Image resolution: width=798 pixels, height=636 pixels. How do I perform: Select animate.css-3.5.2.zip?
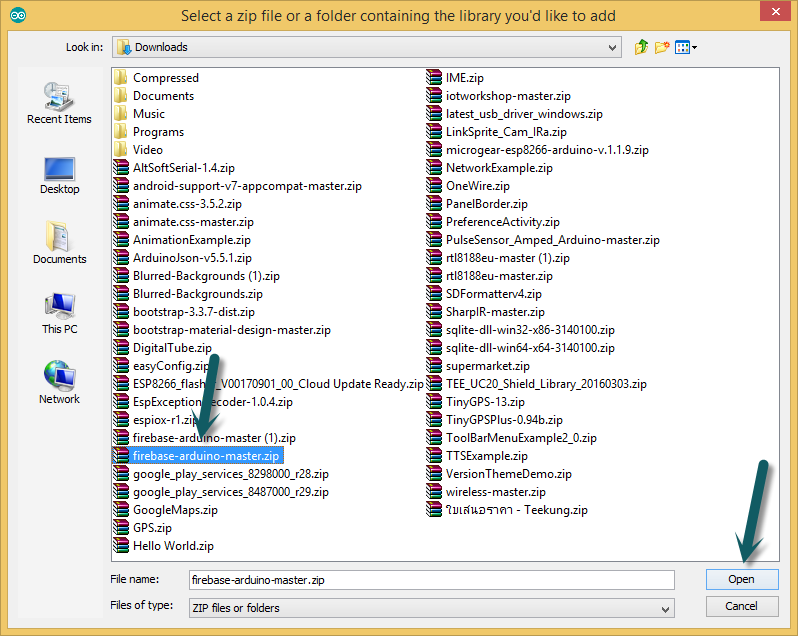(178, 204)
